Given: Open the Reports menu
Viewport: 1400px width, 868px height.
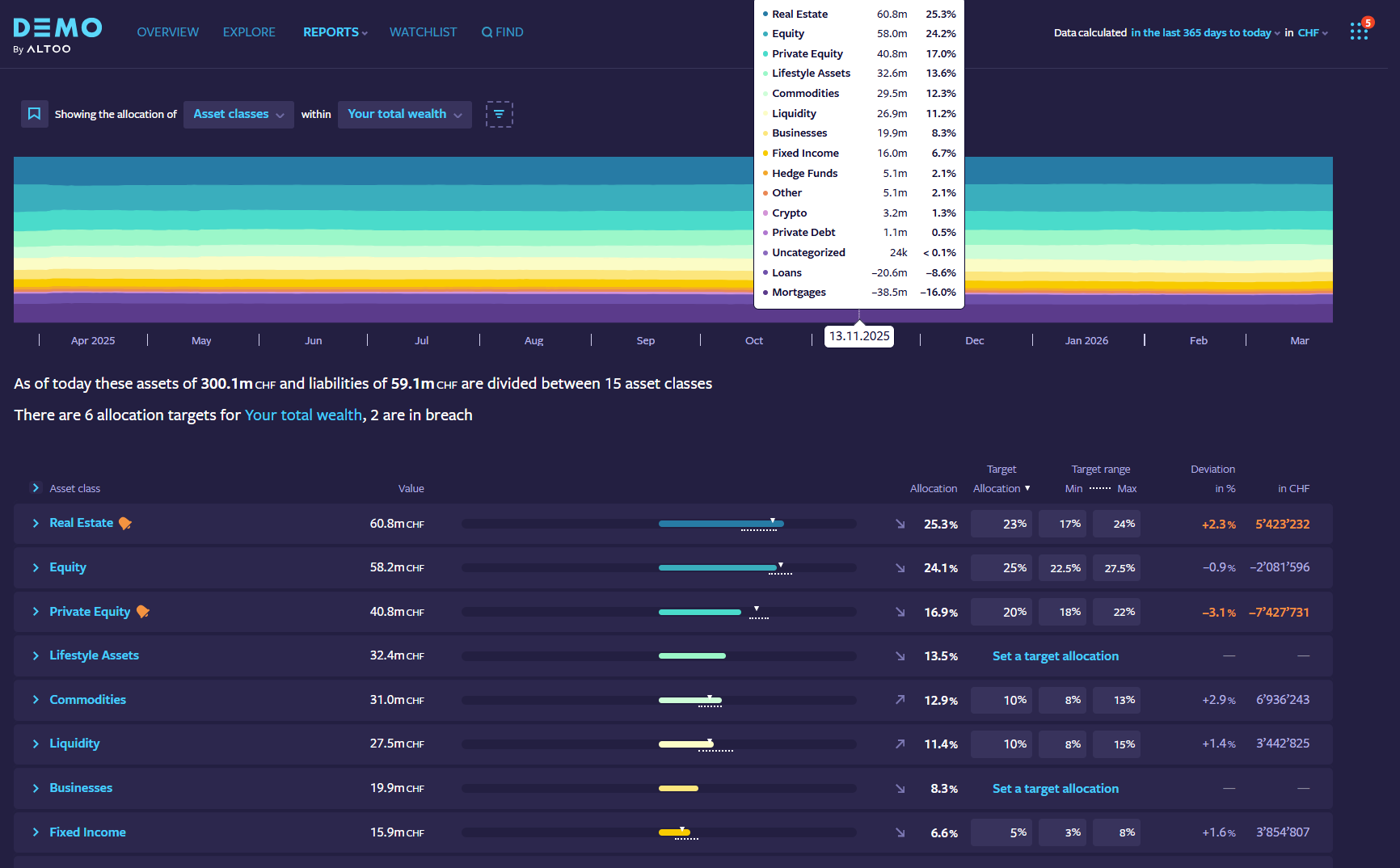Looking at the screenshot, I should click(335, 32).
